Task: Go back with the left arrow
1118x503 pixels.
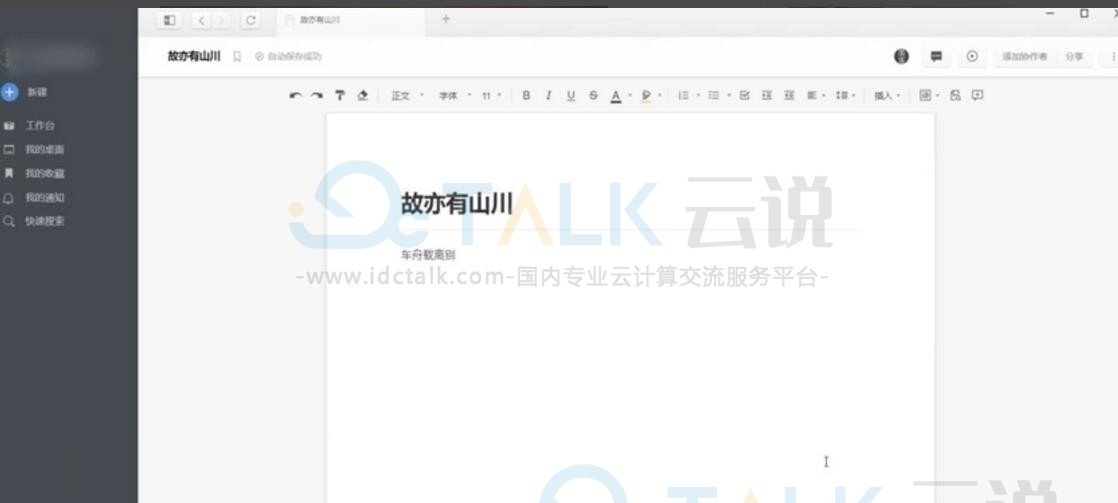Action: coord(202,21)
